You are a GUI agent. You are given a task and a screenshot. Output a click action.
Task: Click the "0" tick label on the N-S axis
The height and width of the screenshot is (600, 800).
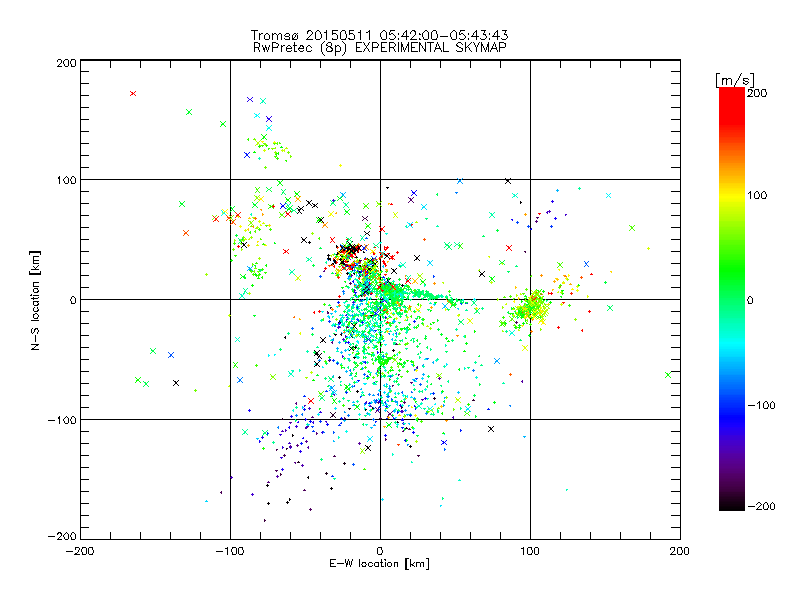73,300
